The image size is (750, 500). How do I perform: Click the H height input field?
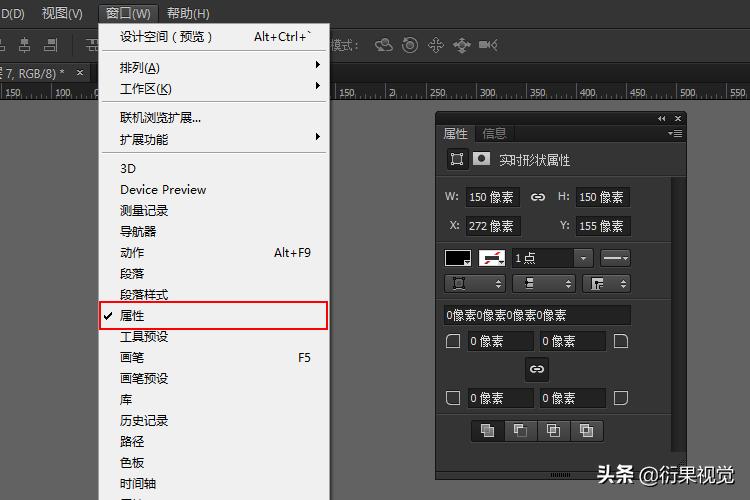tap(603, 197)
